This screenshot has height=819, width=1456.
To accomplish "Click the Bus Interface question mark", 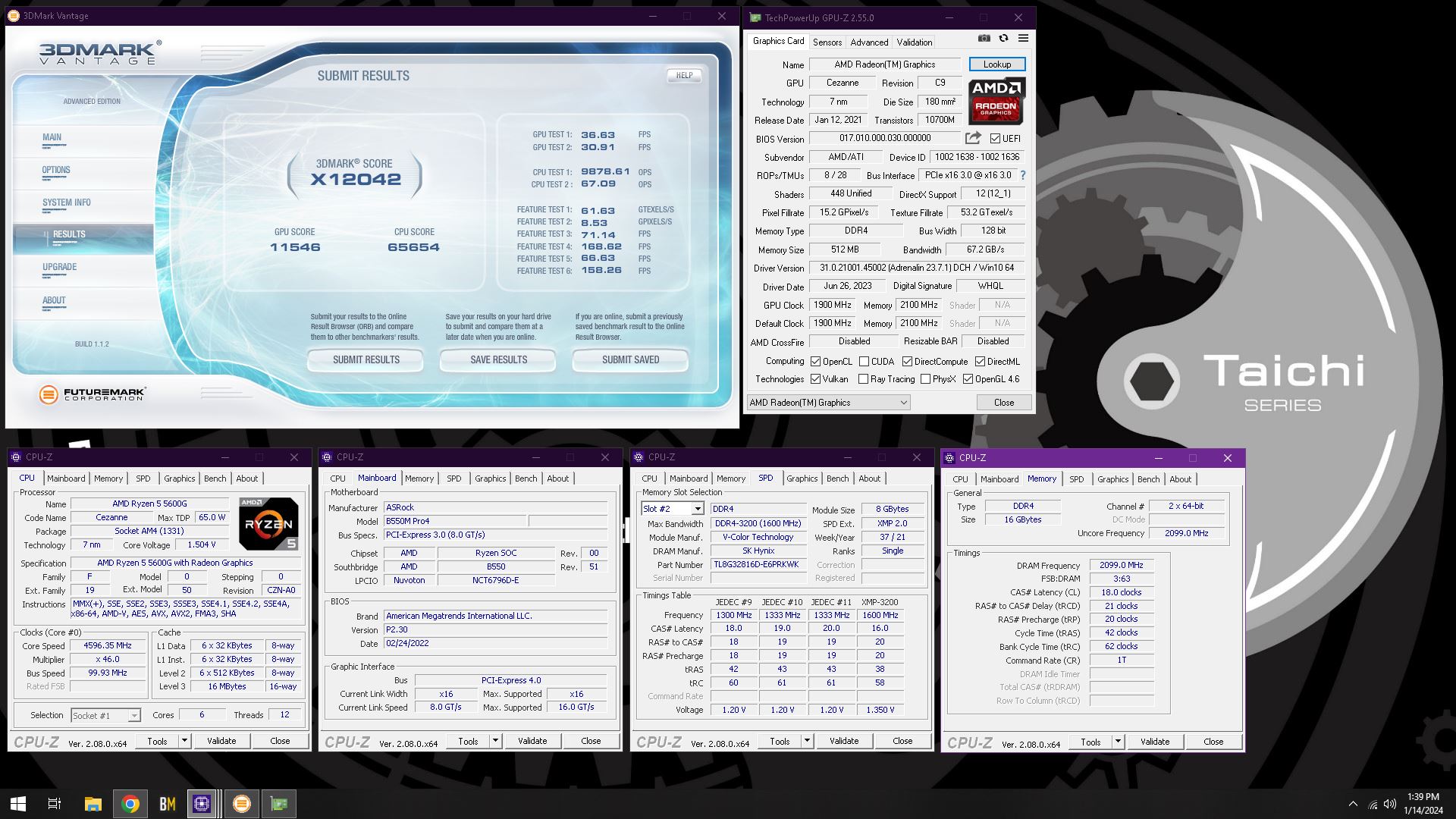I will coord(1022,175).
